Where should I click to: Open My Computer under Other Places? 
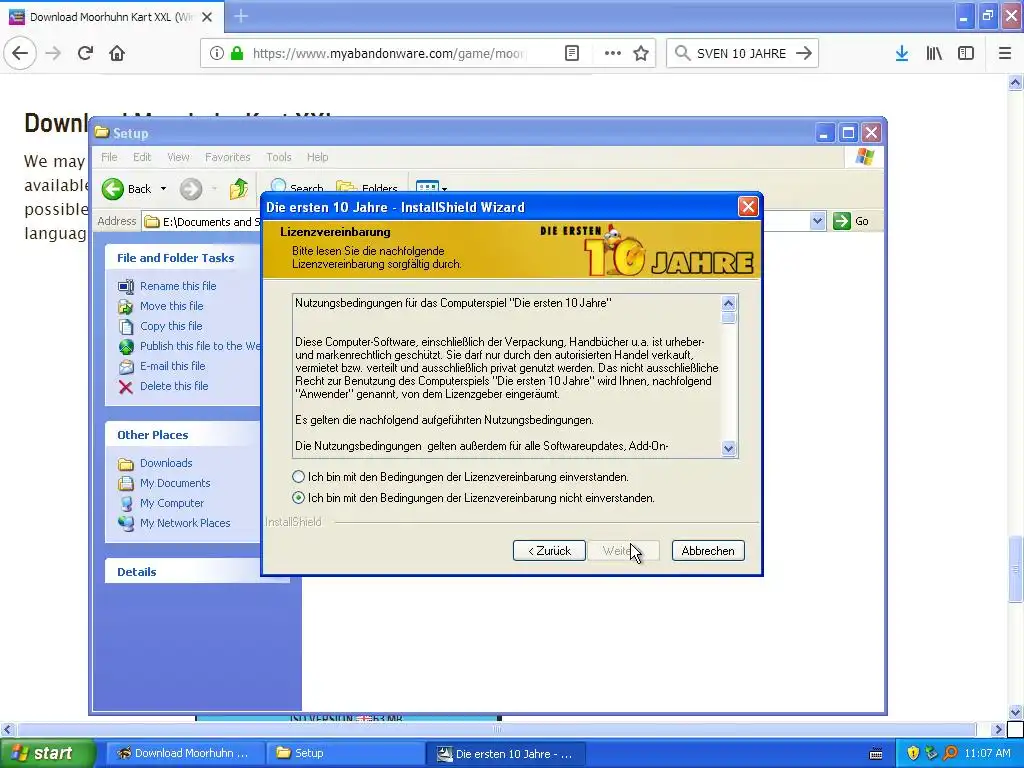[x=172, y=503]
